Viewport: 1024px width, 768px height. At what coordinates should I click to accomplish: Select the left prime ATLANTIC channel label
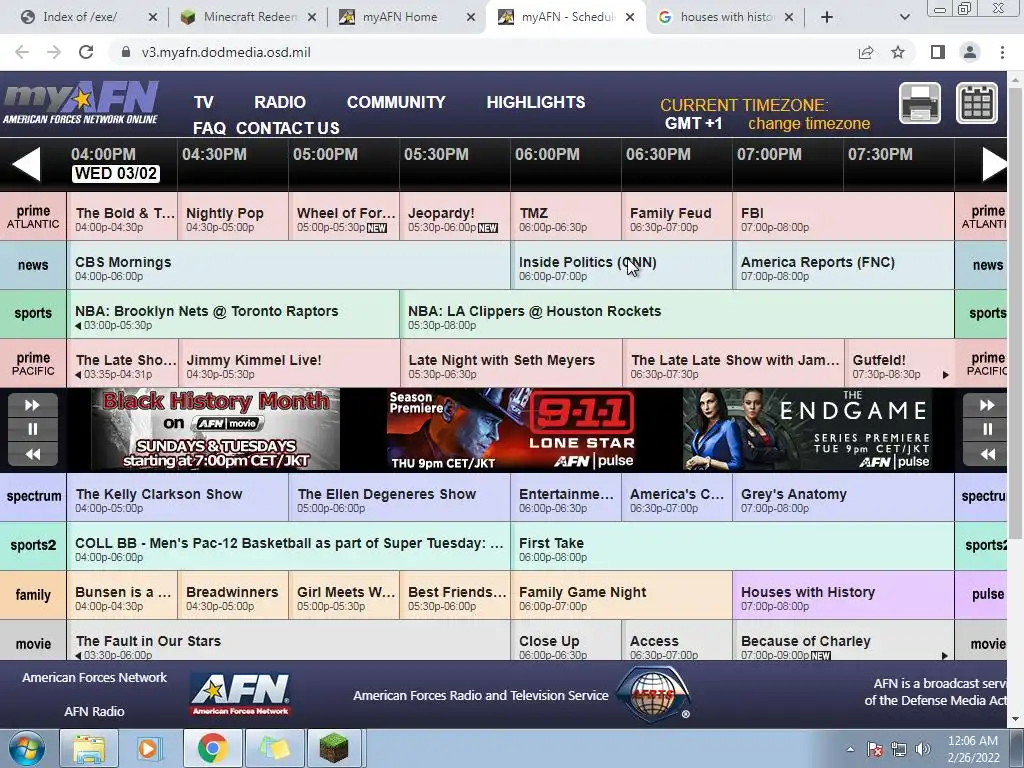pos(33,216)
